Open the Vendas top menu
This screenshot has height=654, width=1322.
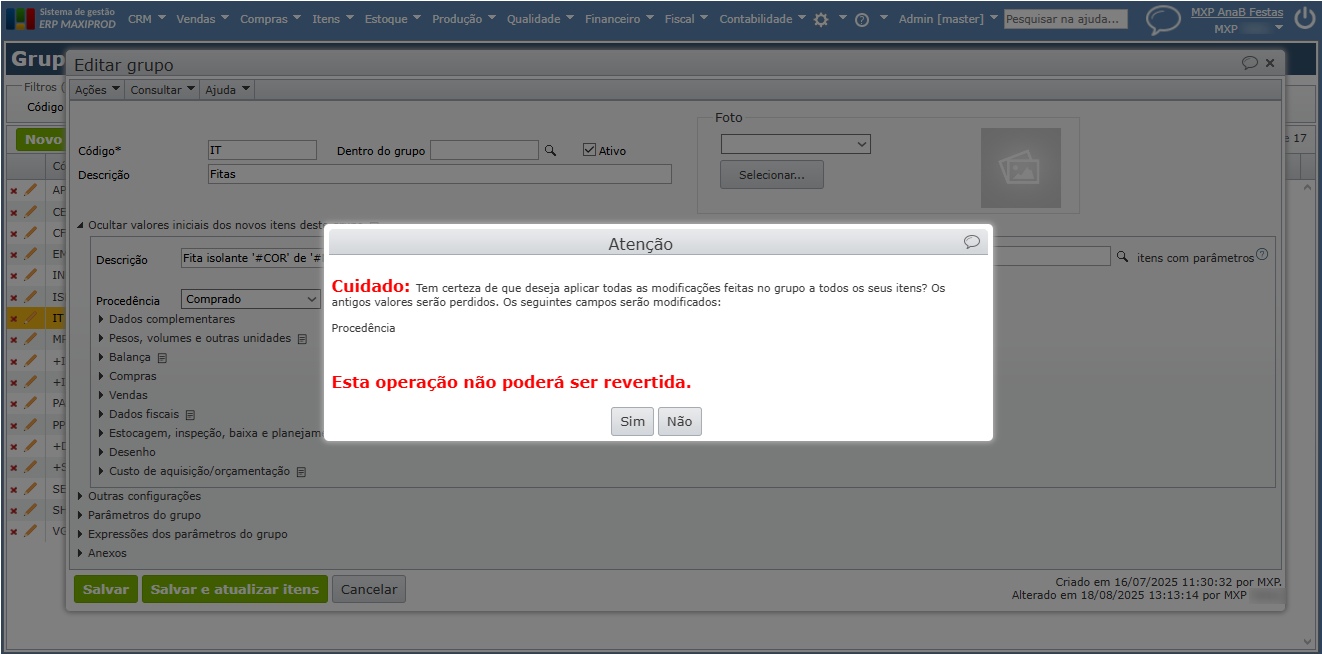coord(202,19)
